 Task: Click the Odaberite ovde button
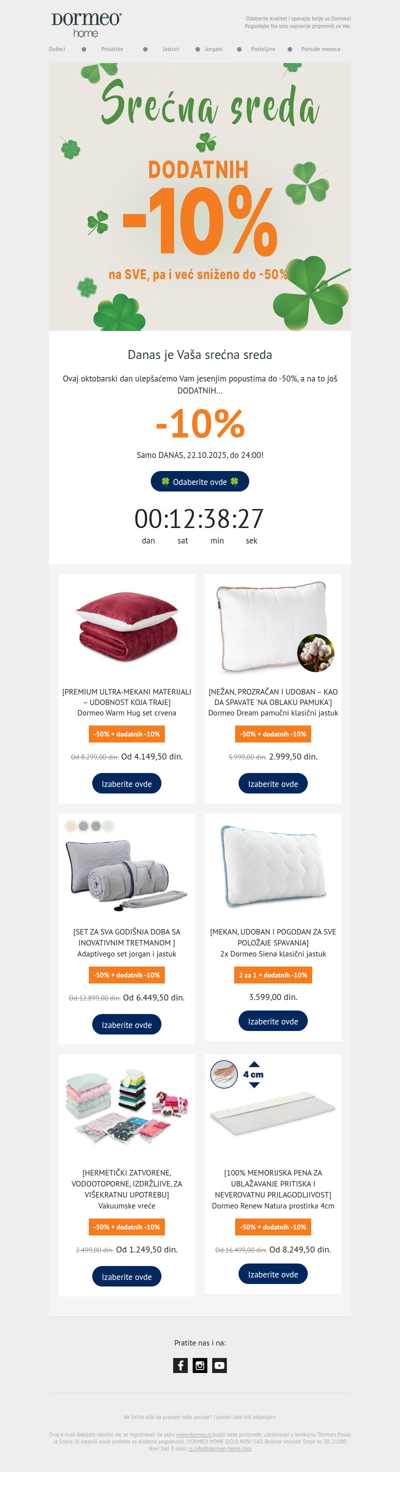[x=200, y=481]
